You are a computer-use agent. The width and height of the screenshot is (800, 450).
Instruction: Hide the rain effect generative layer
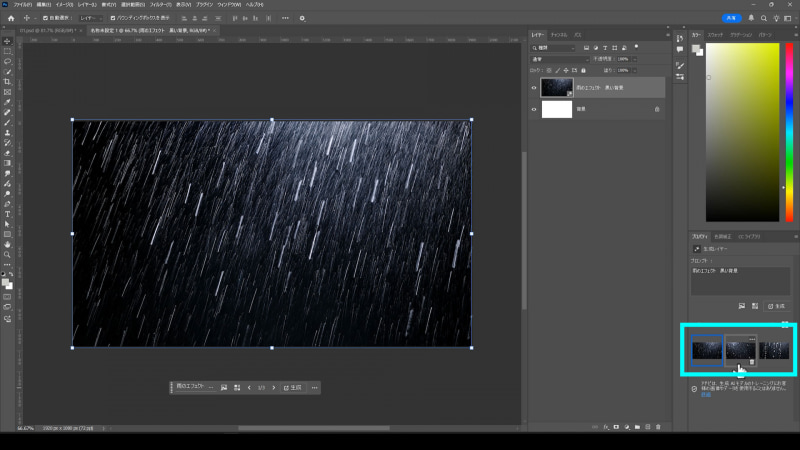click(x=534, y=88)
